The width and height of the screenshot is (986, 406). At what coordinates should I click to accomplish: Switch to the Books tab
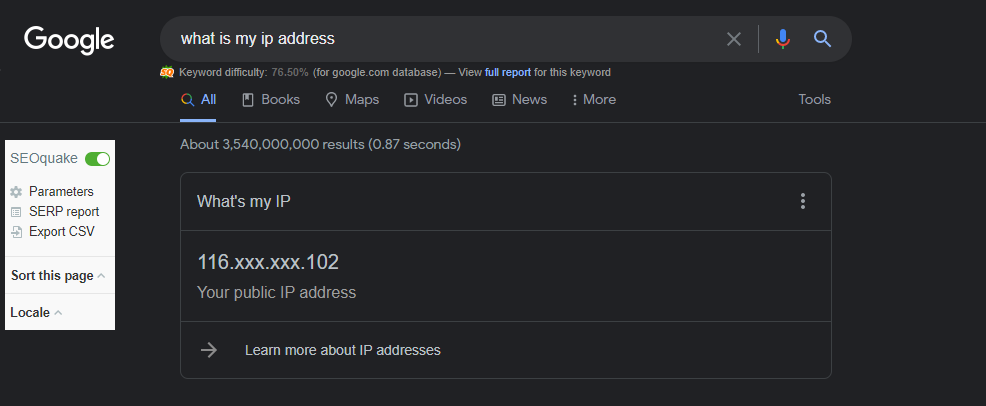pyautogui.click(x=271, y=100)
